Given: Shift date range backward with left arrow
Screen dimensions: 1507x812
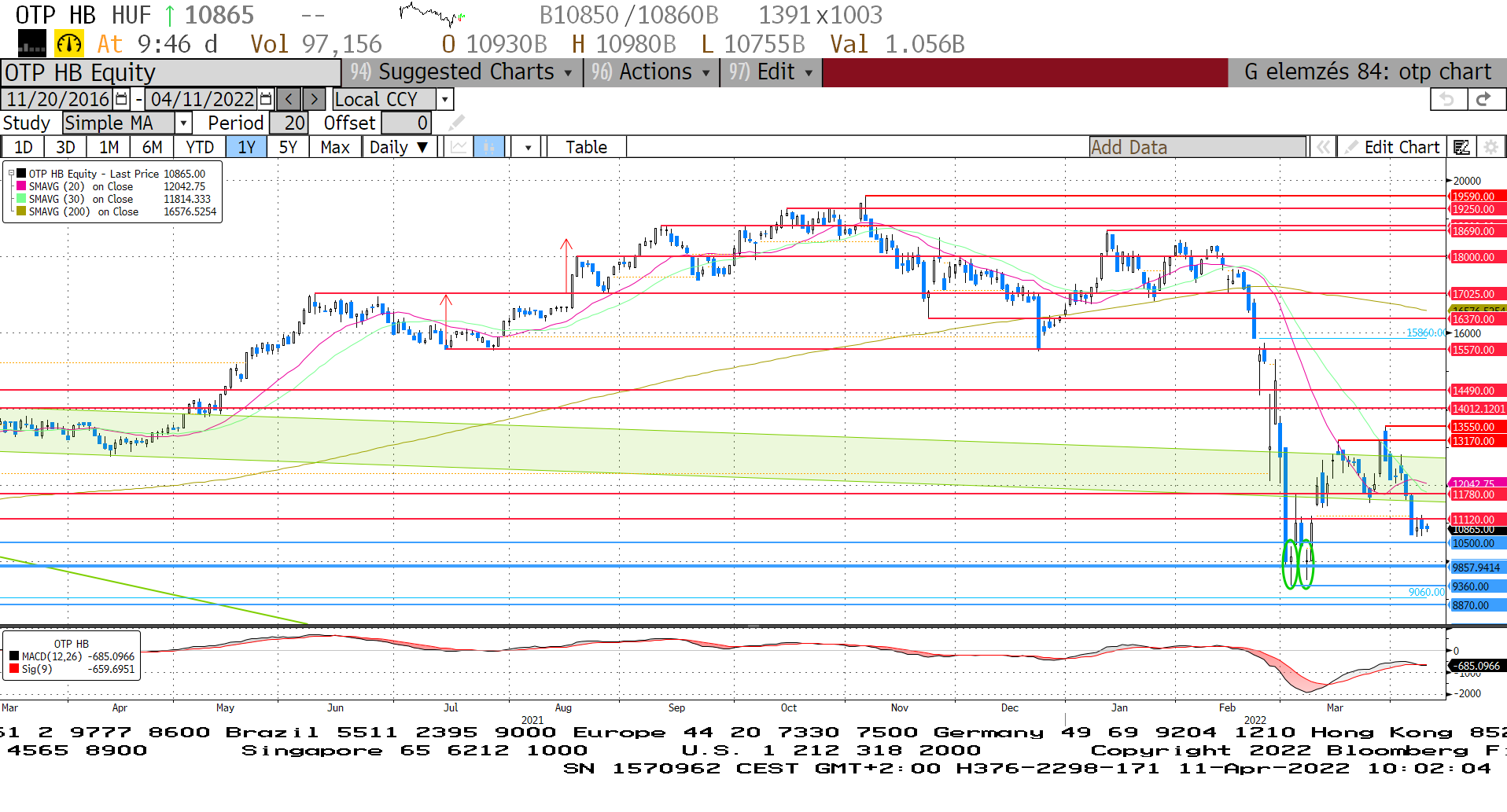Looking at the screenshot, I should point(289,99).
